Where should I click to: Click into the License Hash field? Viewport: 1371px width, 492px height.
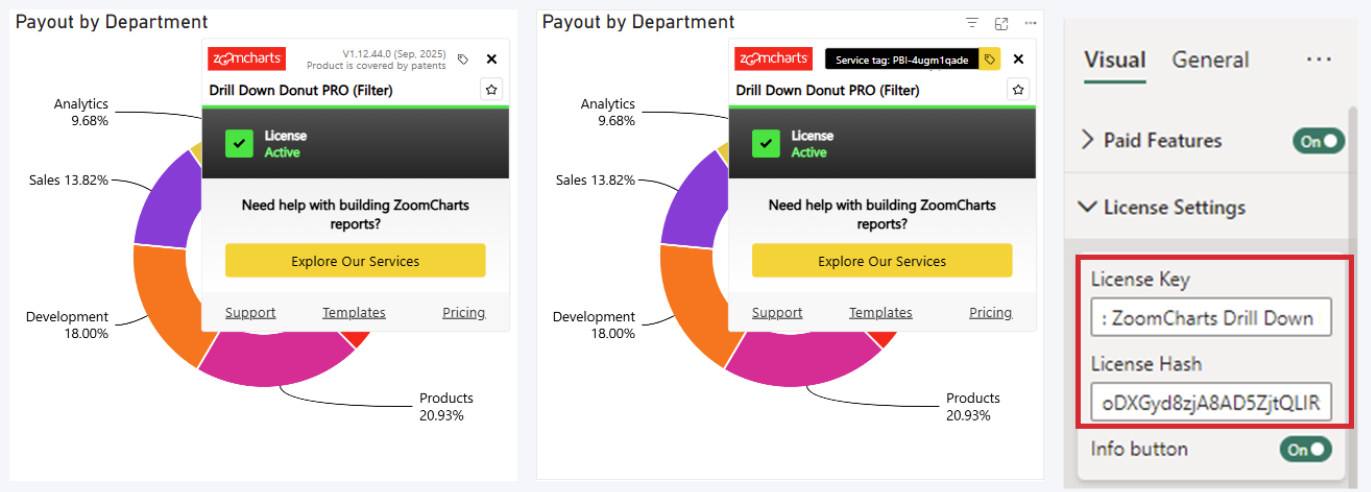coord(1210,403)
